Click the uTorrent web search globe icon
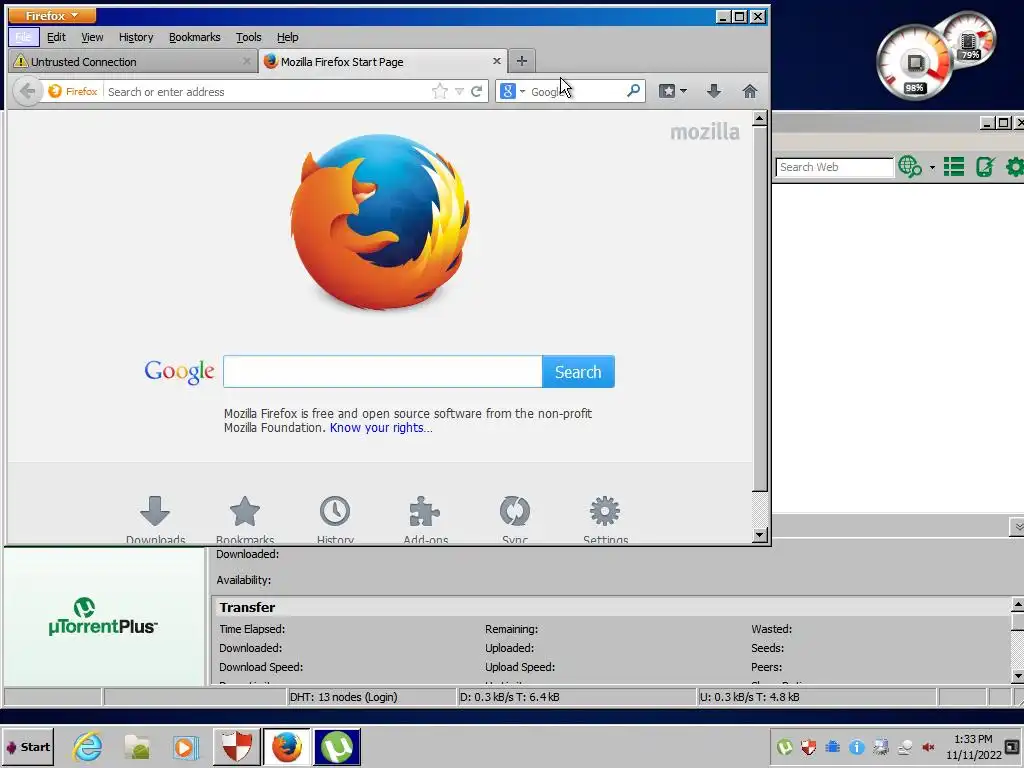 (x=910, y=167)
